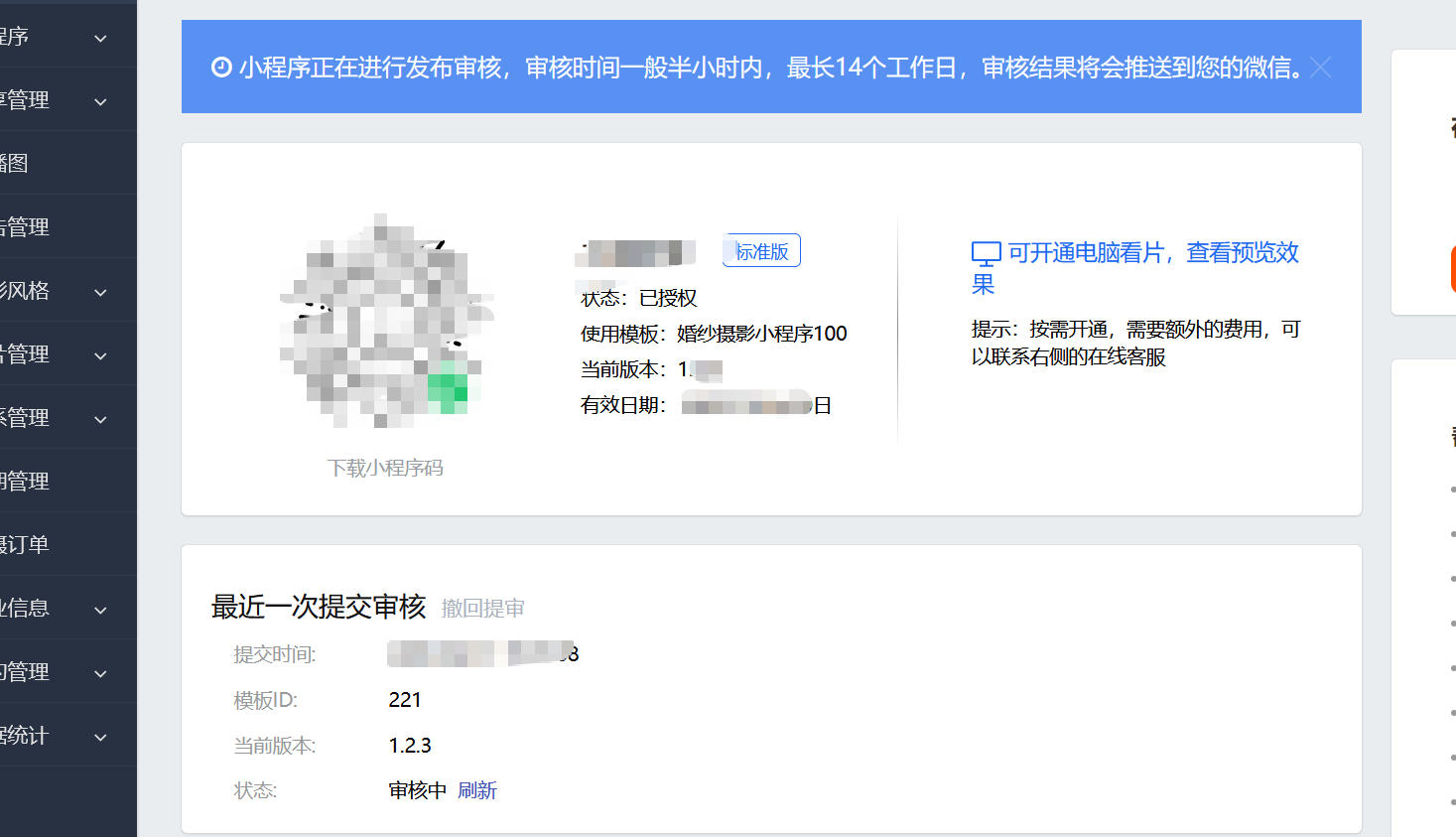The width and height of the screenshot is (1456, 837).
Task: Expand the chevron on the 系管理 sidebar row
Action: click(x=100, y=419)
